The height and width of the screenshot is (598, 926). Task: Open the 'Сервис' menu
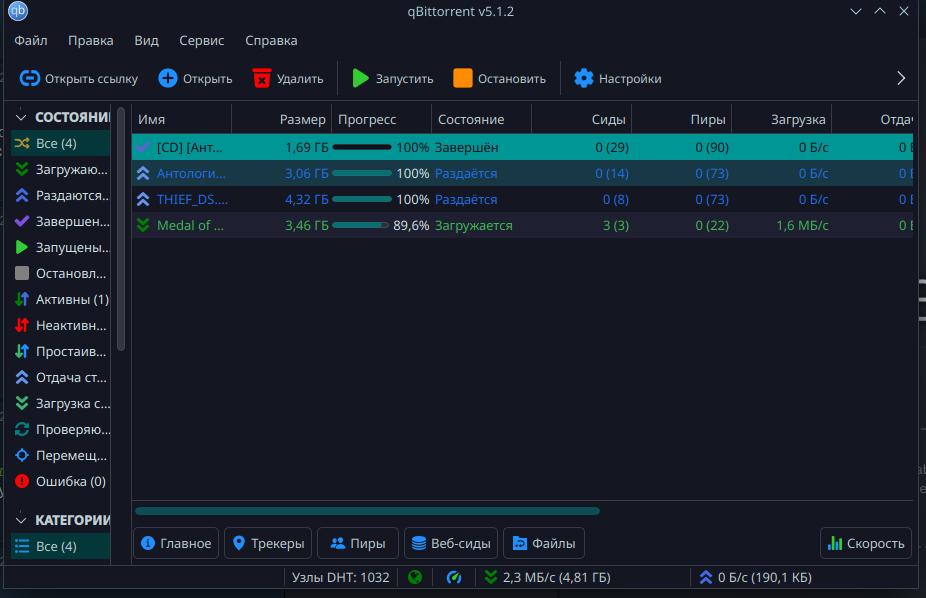[x=201, y=41]
